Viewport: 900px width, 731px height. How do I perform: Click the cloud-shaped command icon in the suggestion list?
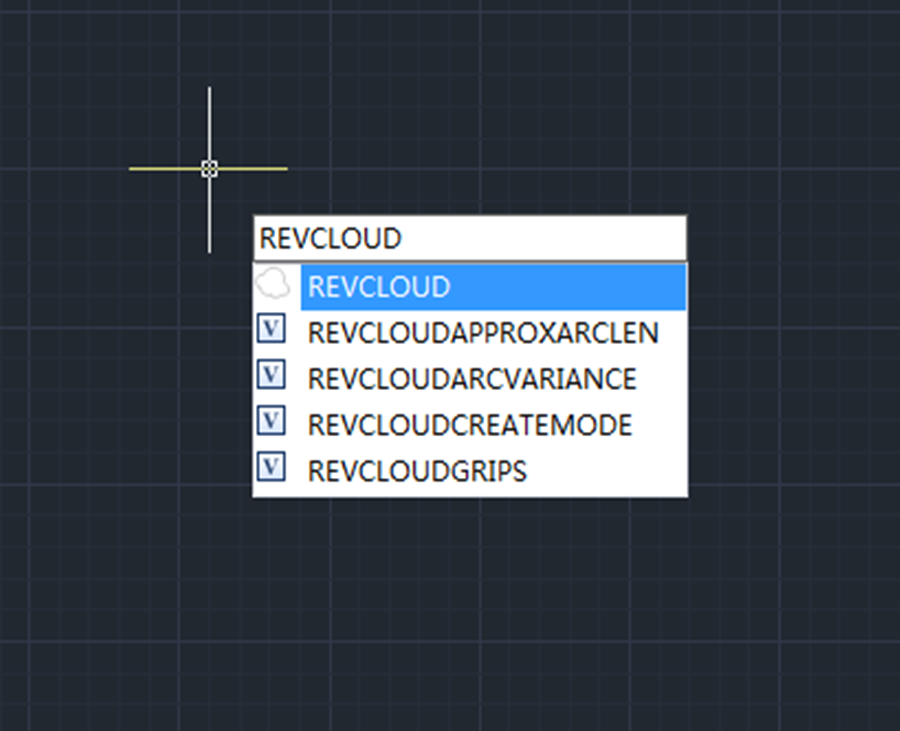[272, 284]
